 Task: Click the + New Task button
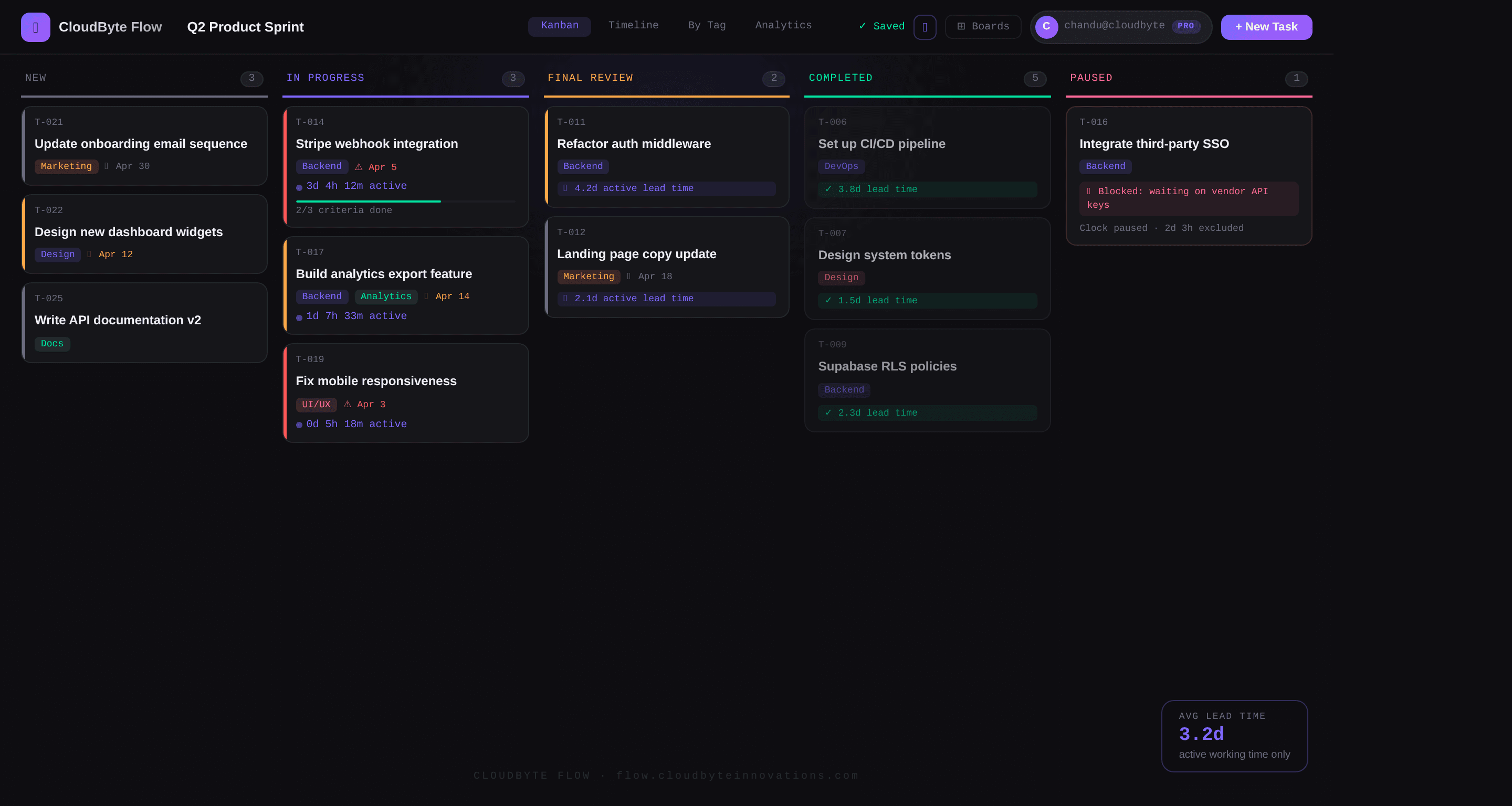(1266, 27)
